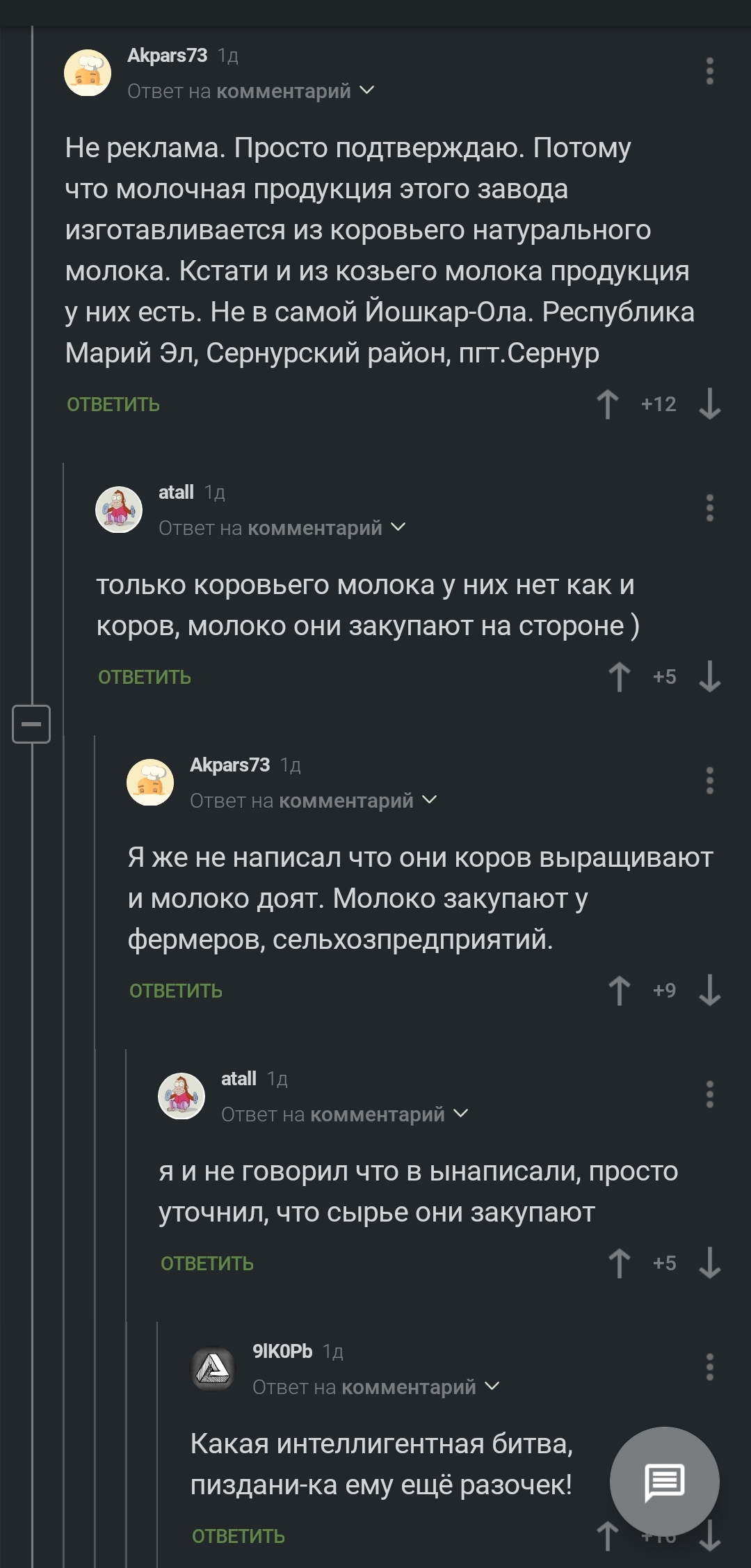This screenshot has height=1568, width=751.
Task: Expand parent comment of 9IKOPb's reply
Action: 492,1387
